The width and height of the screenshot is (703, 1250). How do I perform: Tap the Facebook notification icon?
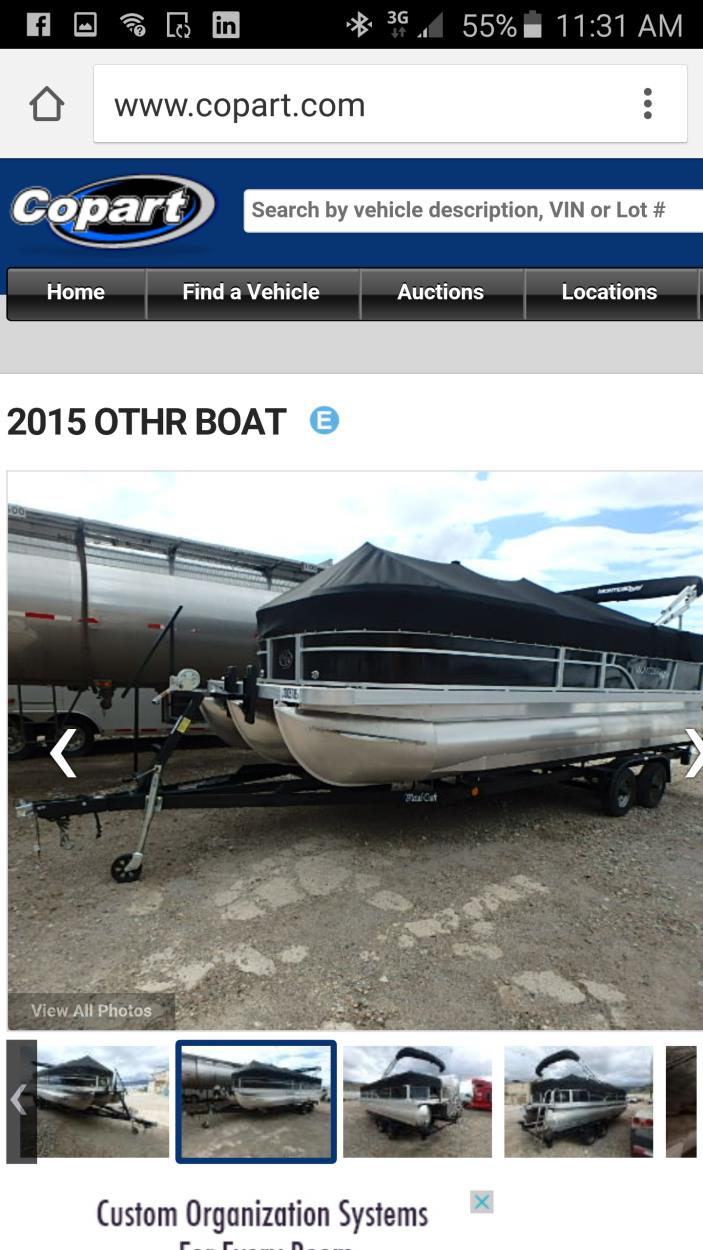click(38, 24)
